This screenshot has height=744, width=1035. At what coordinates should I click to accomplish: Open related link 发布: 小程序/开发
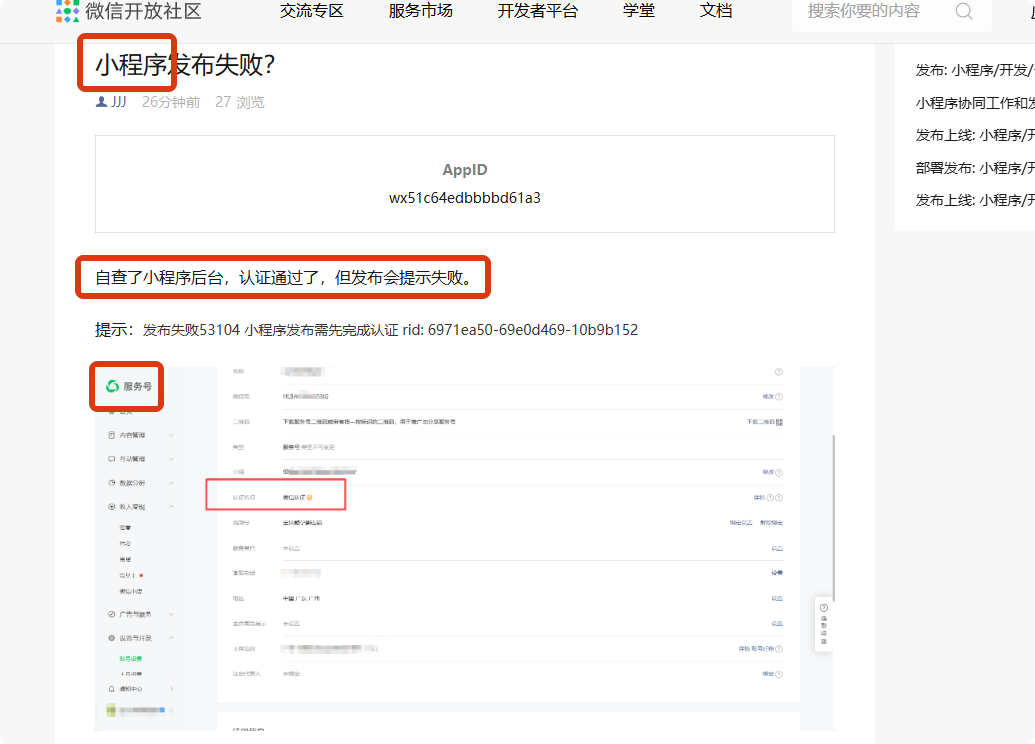[x=975, y=70]
